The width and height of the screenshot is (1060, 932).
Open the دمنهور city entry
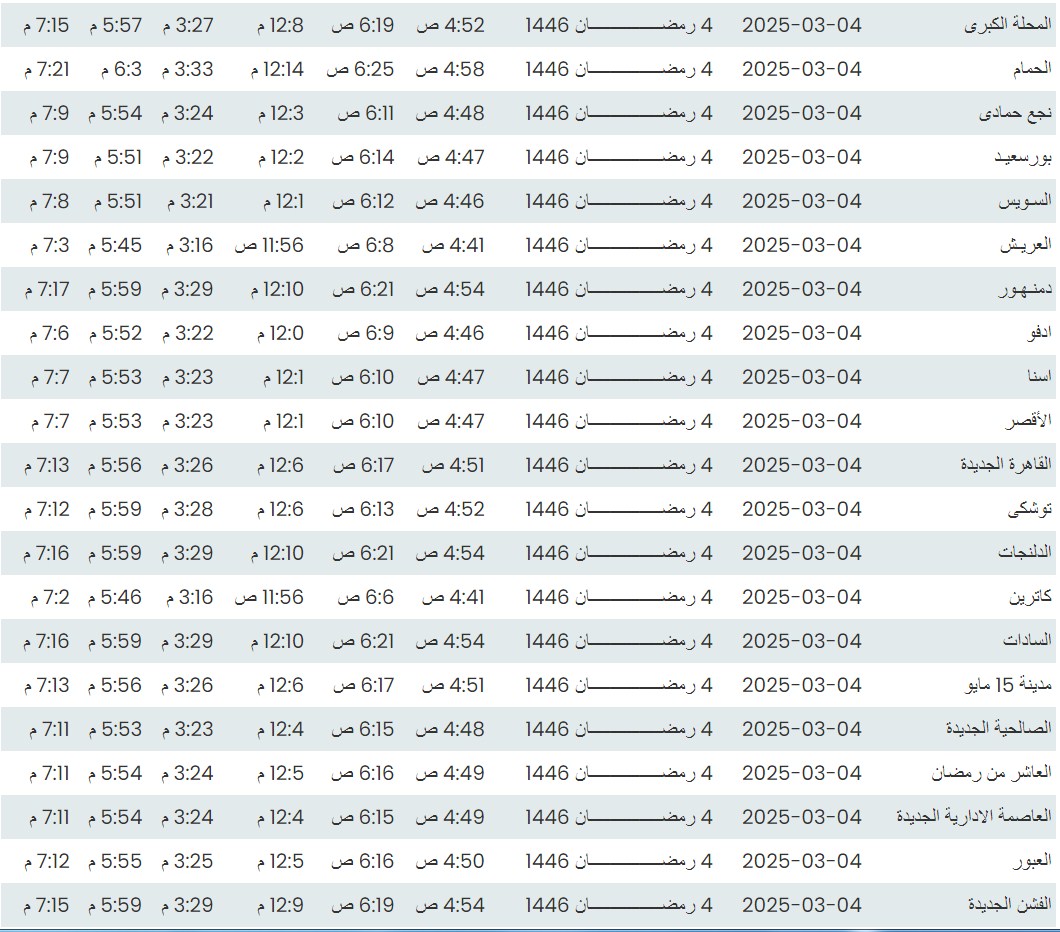pyautogui.click(x=1025, y=289)
